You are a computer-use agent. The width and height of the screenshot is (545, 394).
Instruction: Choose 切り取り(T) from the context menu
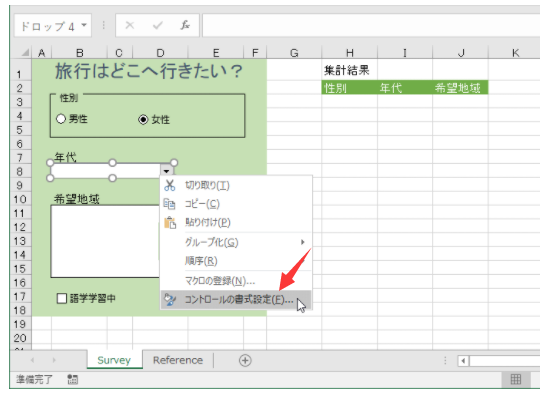point(207,186)
